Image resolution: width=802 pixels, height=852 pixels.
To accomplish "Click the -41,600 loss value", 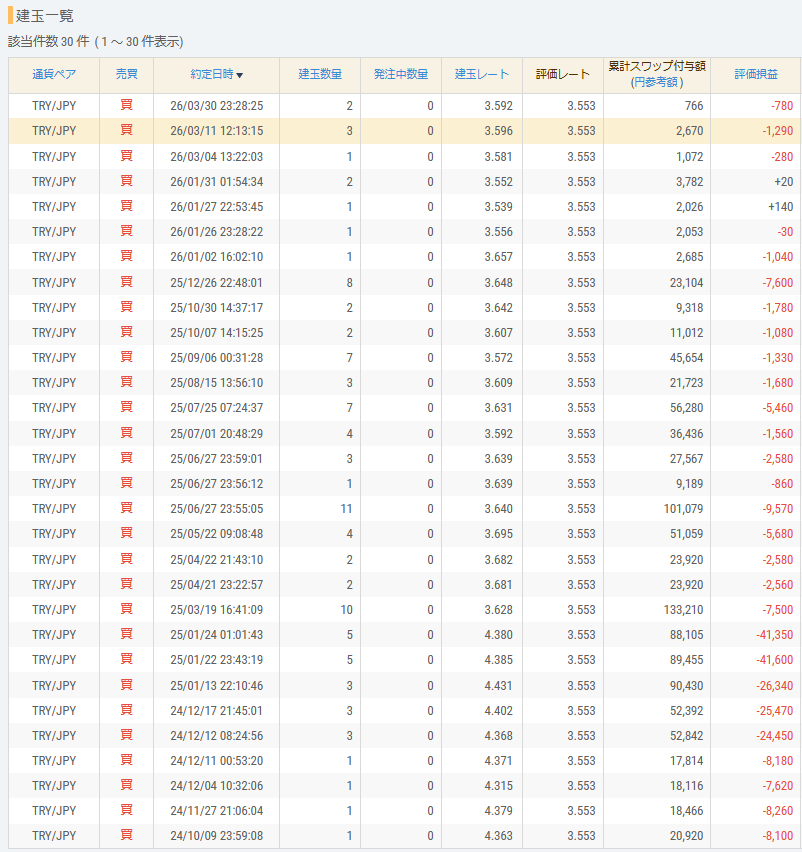I will [x=775, y=659].
